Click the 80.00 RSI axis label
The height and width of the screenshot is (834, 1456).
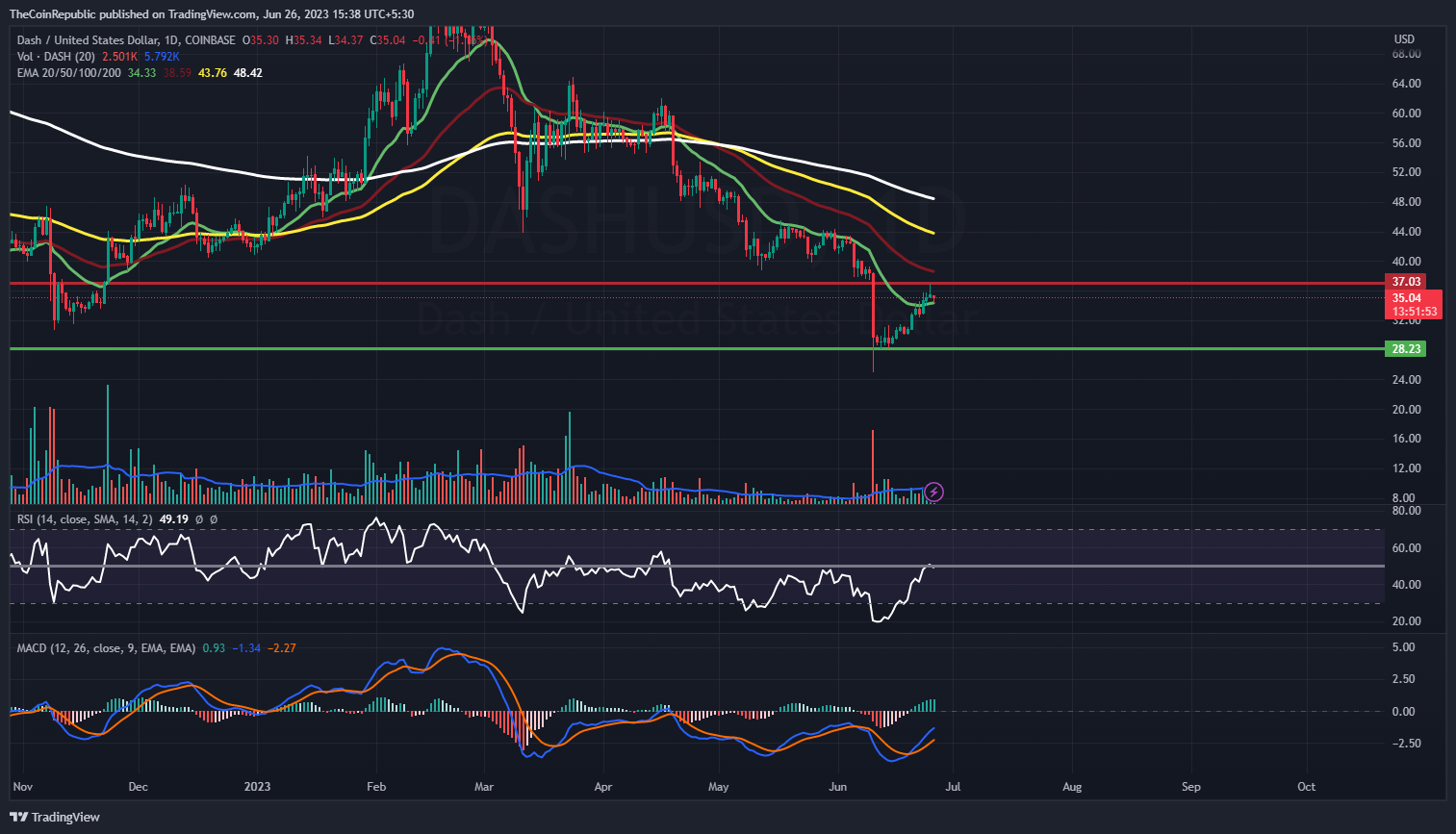point(1406,511)
